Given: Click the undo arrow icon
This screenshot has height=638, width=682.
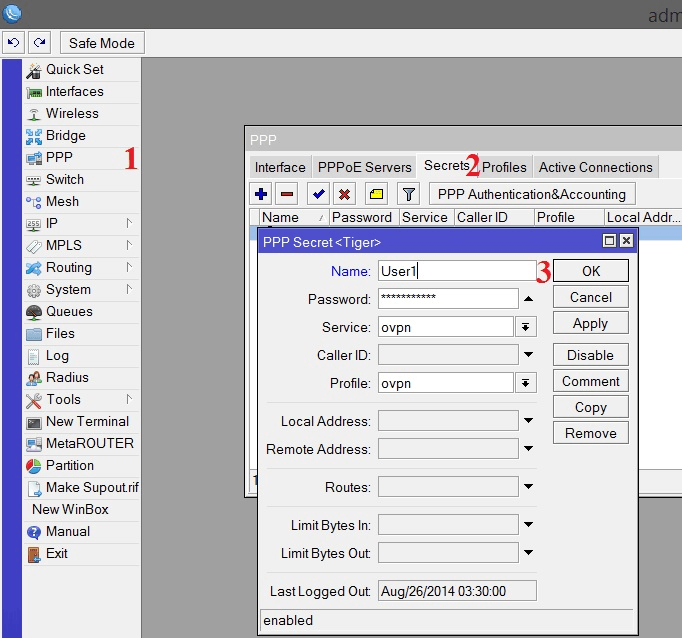Looking at the screenshot, I should 13,43.
